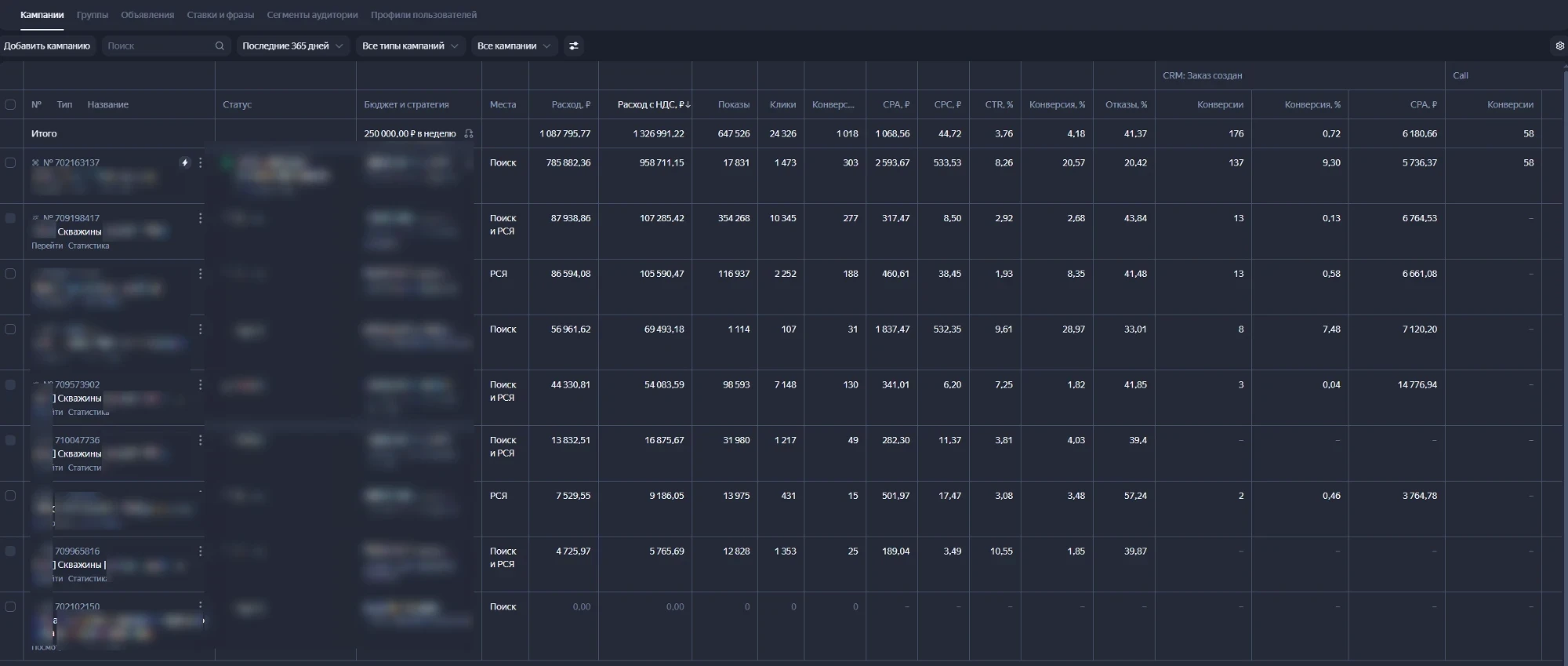This screenshot has height=666, width=1568.
Task: Click 'Перейти' link under campaign 709198417
Action: (x=47, y=246)
